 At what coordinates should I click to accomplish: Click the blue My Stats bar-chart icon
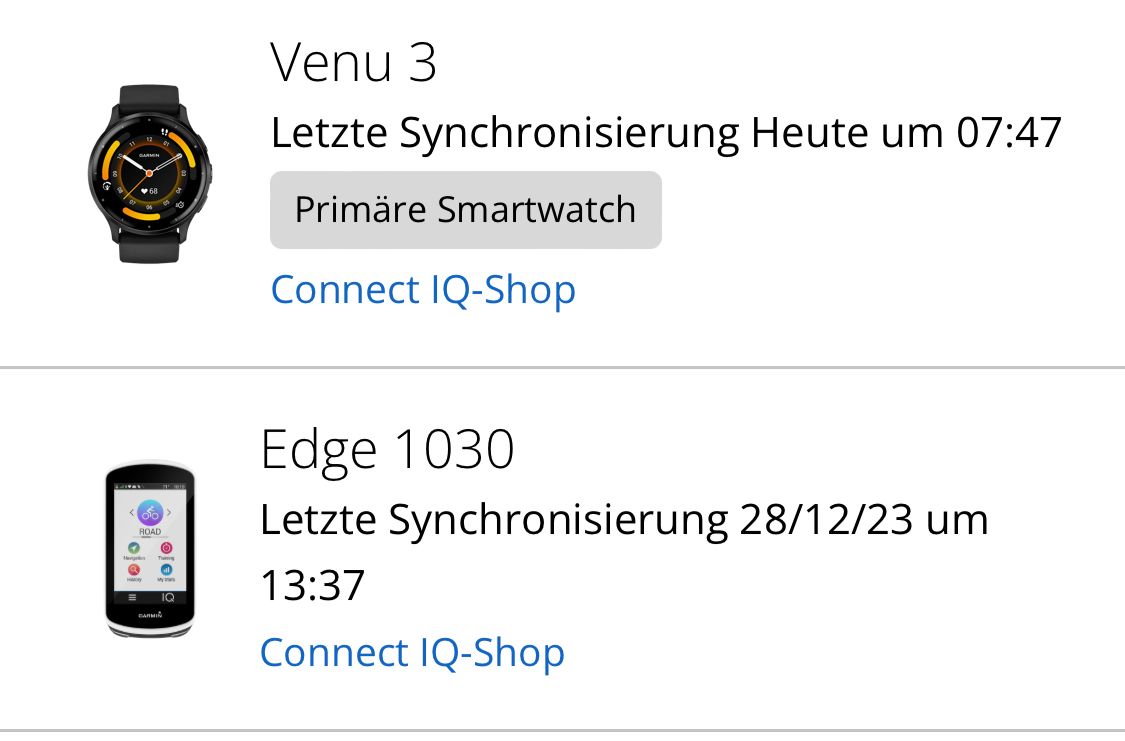click(166, 570)
